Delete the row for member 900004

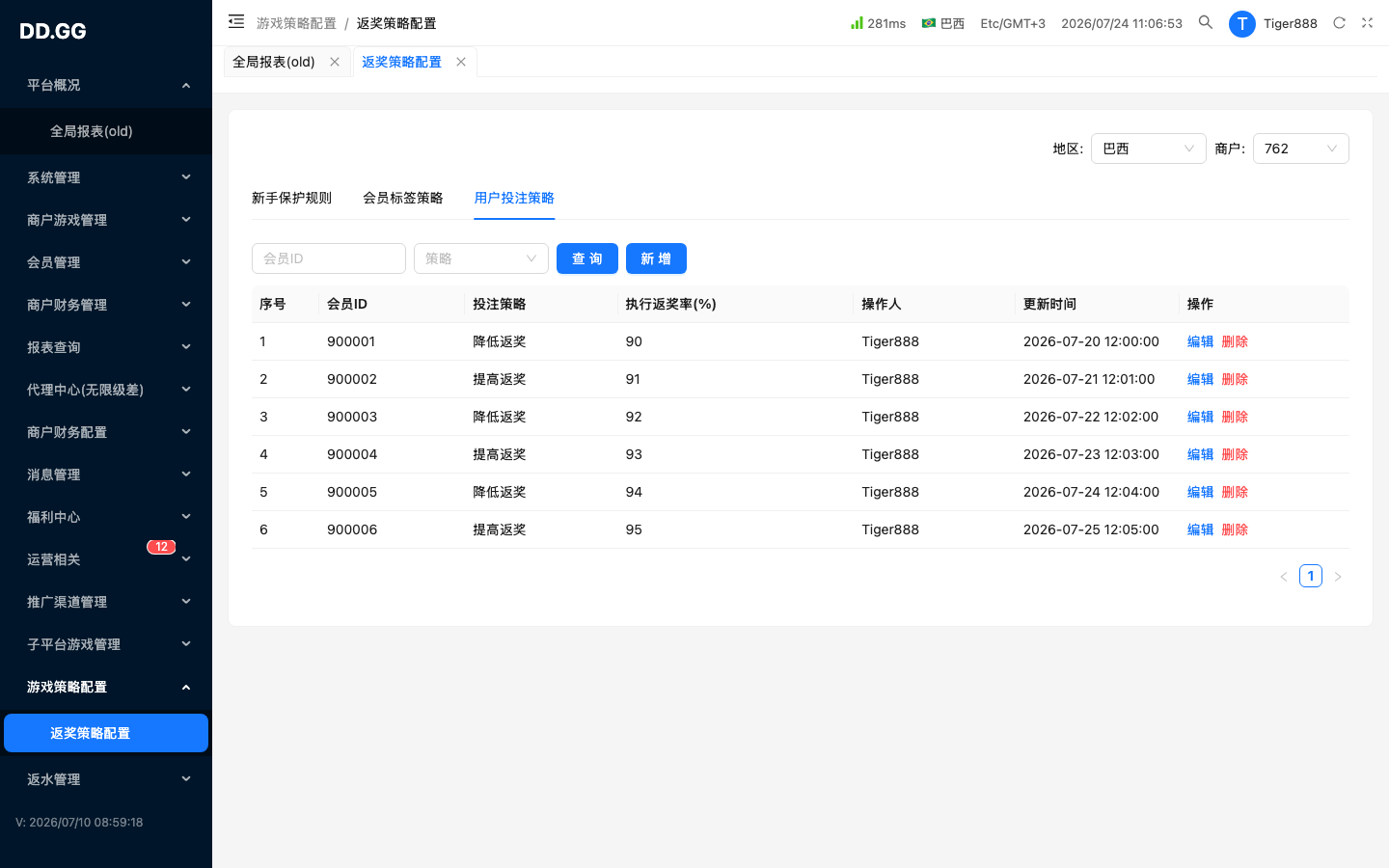click(1235, 454)
